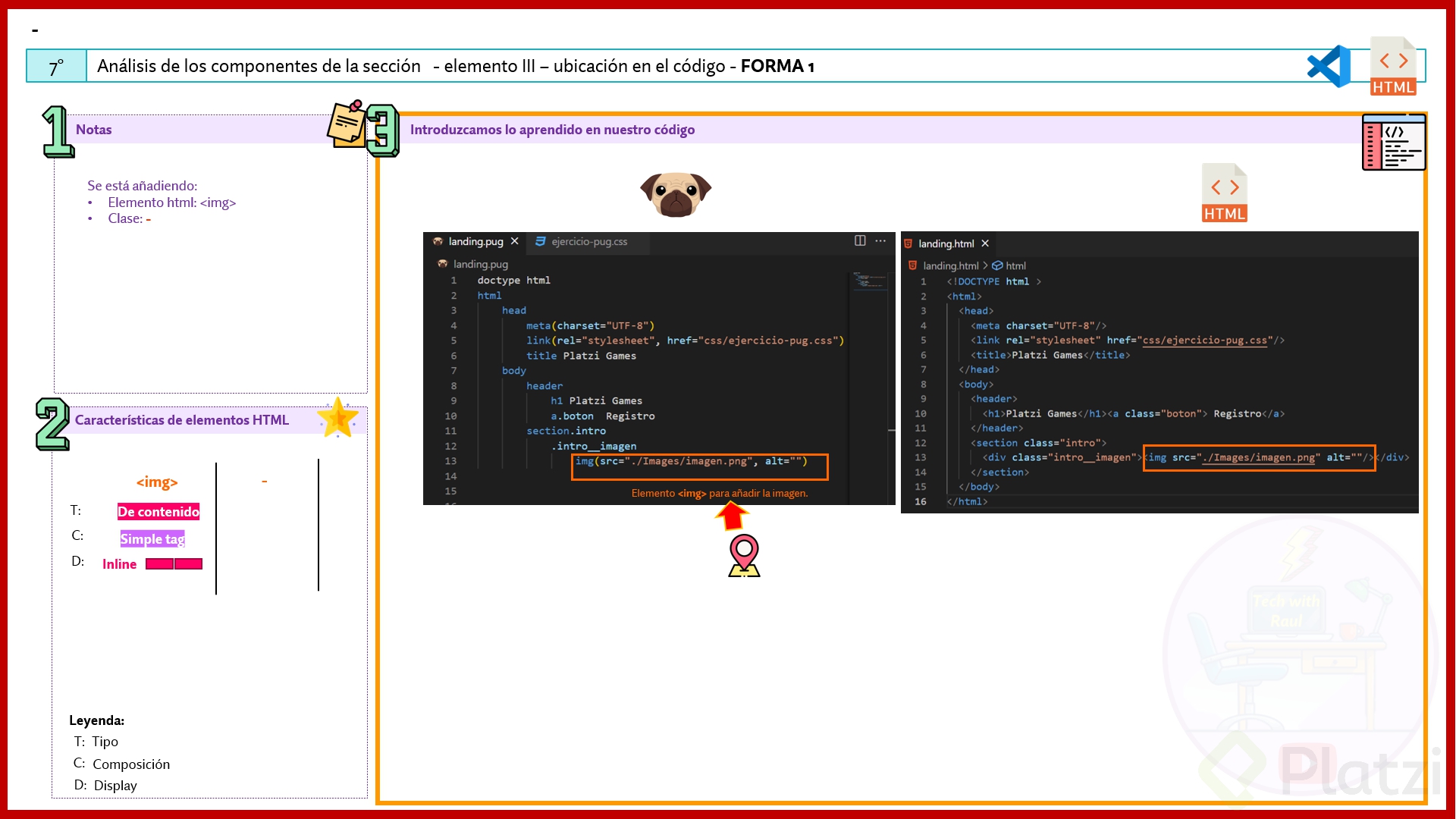Select the landing.html tab
This screenshot has height=819, width=1456.
click(x=946, y=243)
